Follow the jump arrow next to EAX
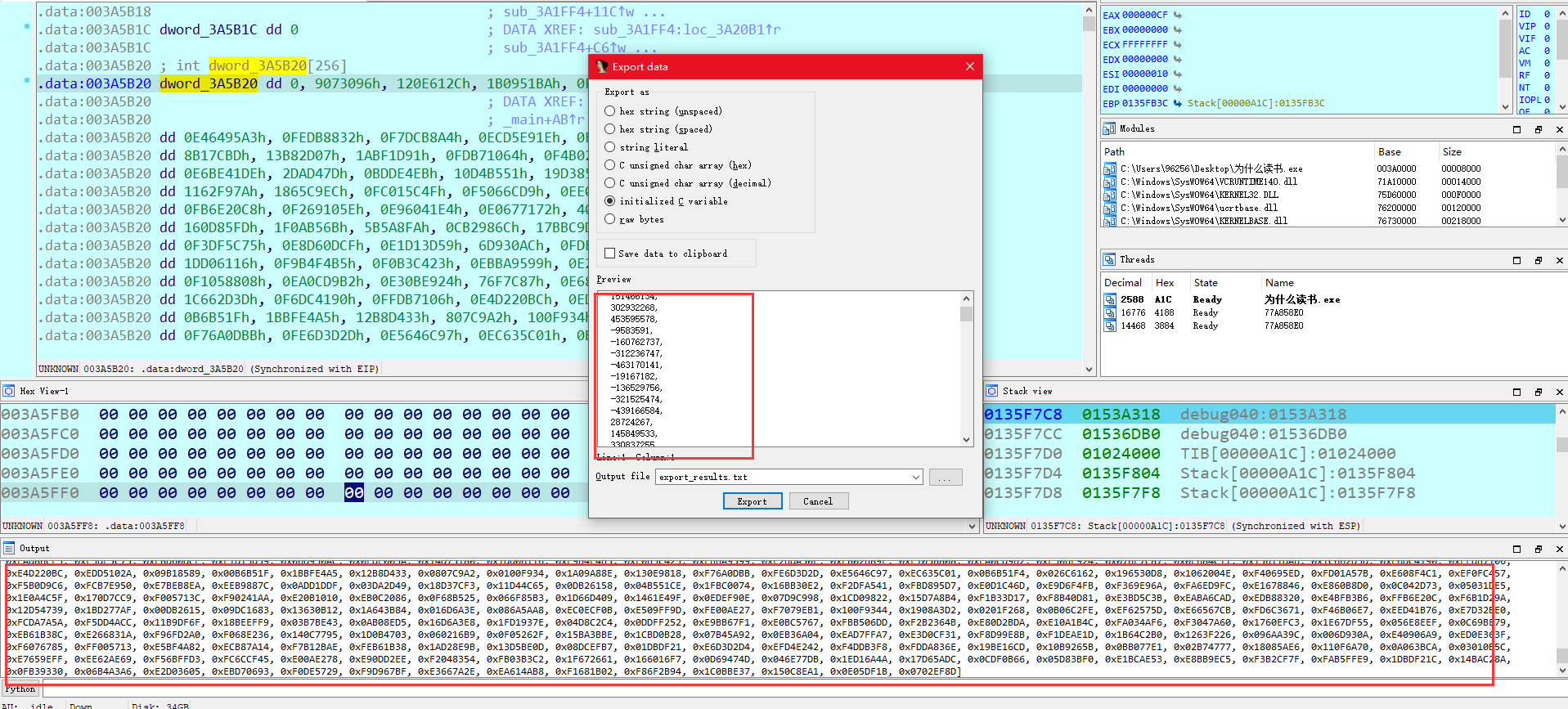 (1178, 15)
